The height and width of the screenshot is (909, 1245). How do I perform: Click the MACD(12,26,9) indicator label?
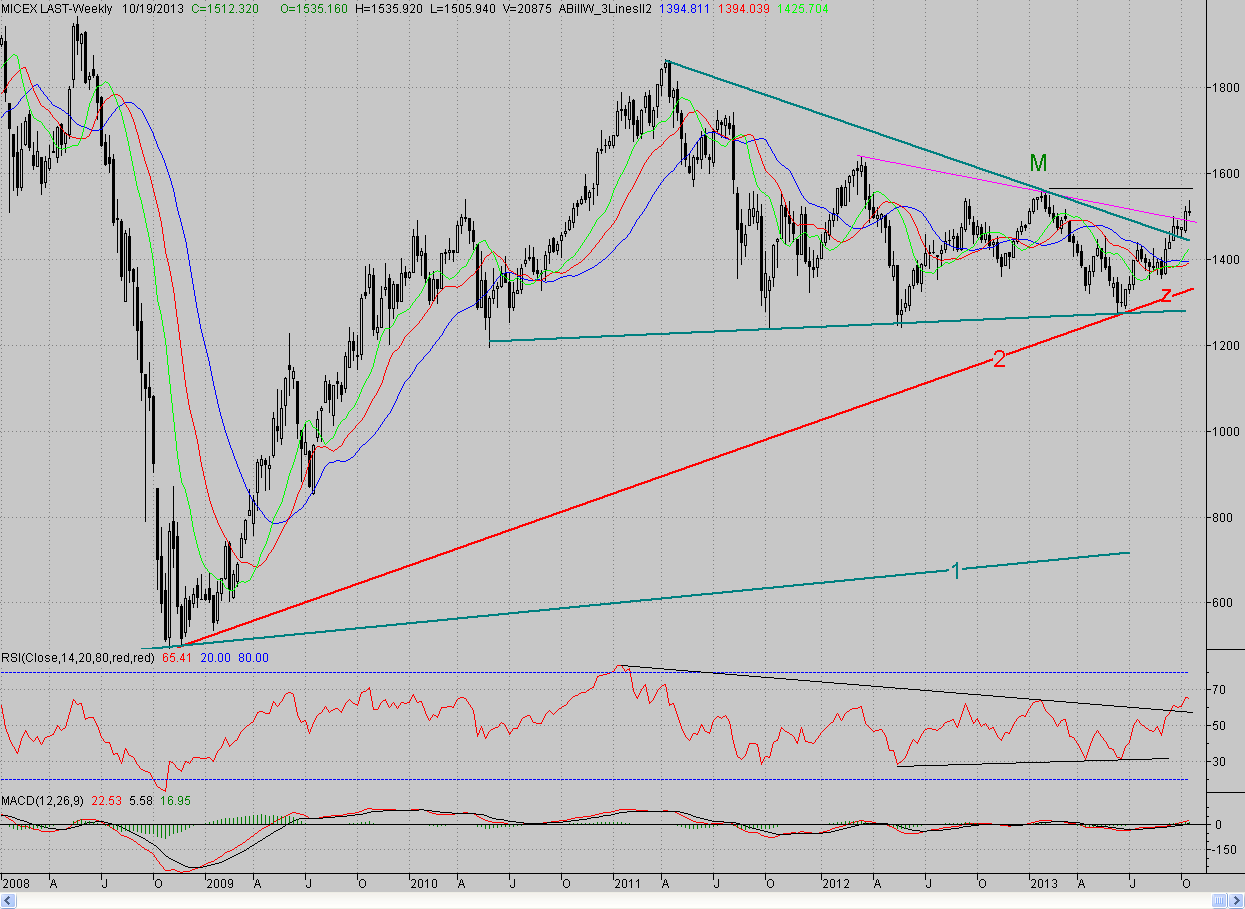click(x=43, y=801)
